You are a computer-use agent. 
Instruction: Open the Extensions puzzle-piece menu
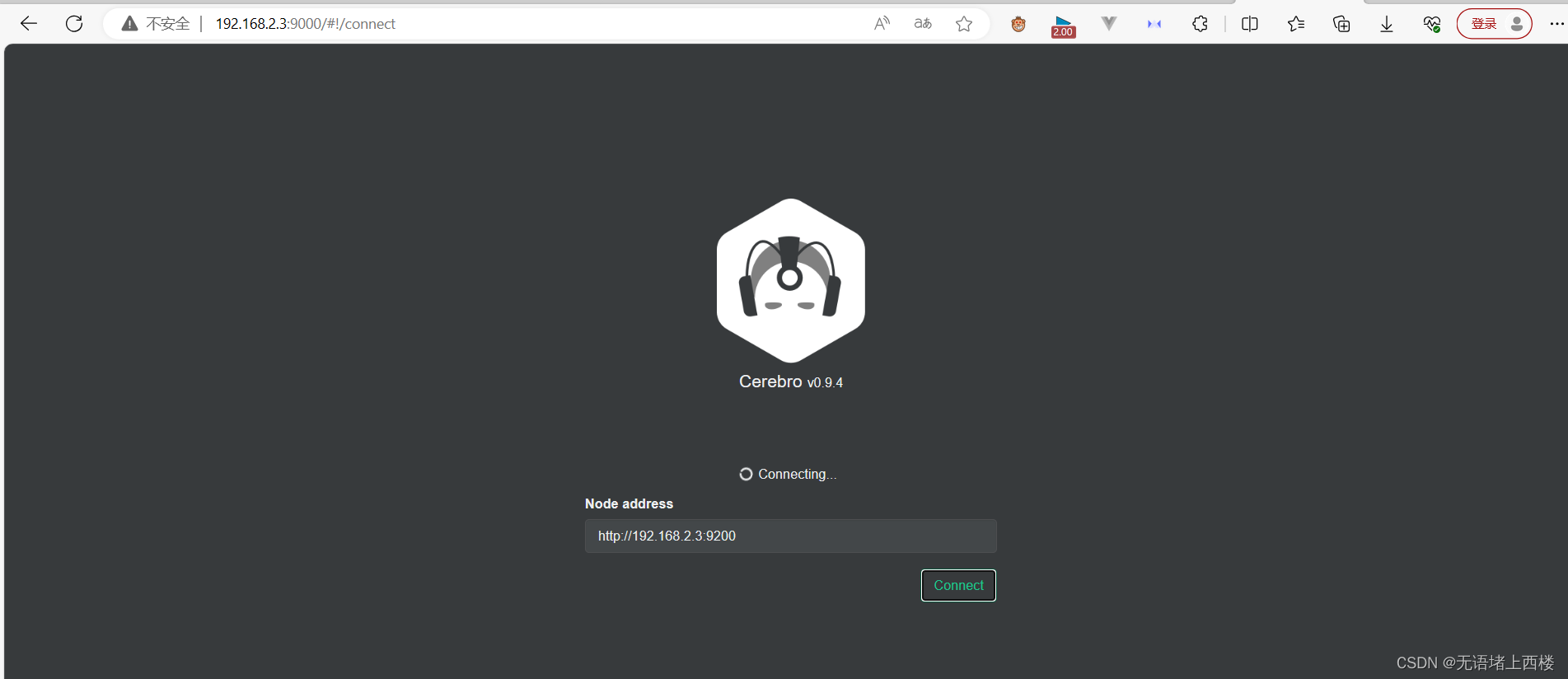(1200, 24)
